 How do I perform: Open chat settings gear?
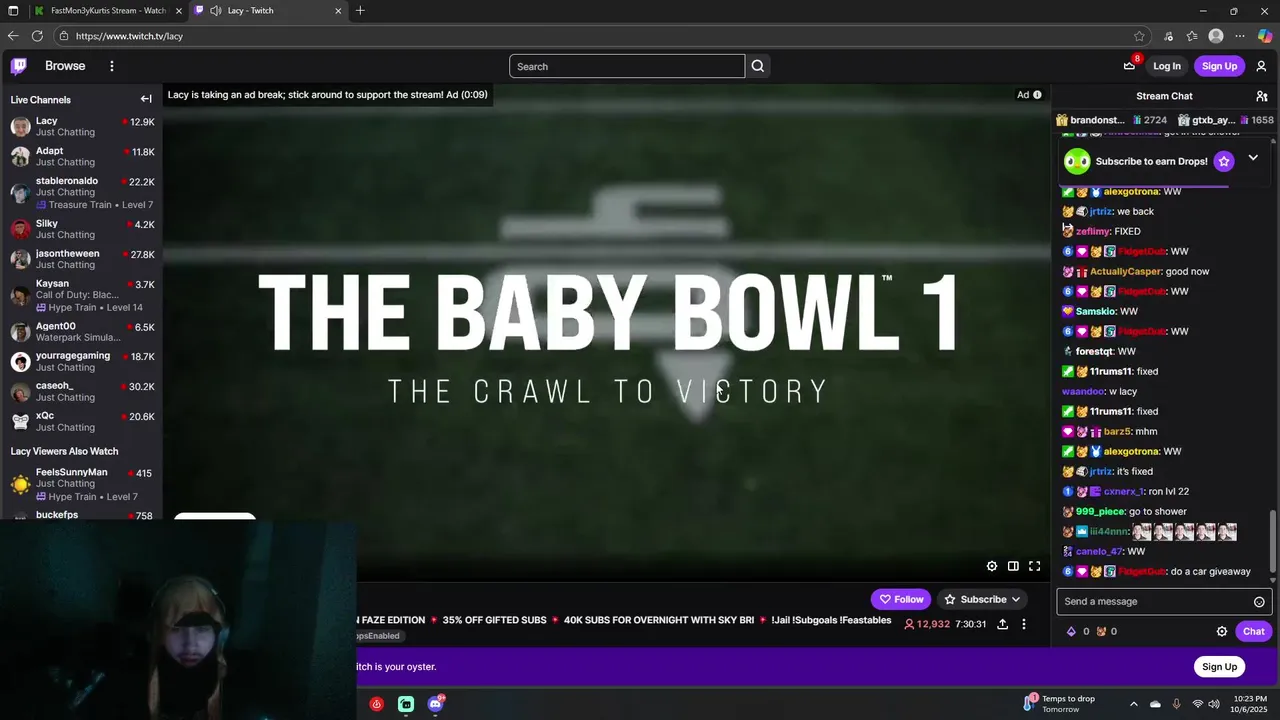click(x=1222, y=631)
